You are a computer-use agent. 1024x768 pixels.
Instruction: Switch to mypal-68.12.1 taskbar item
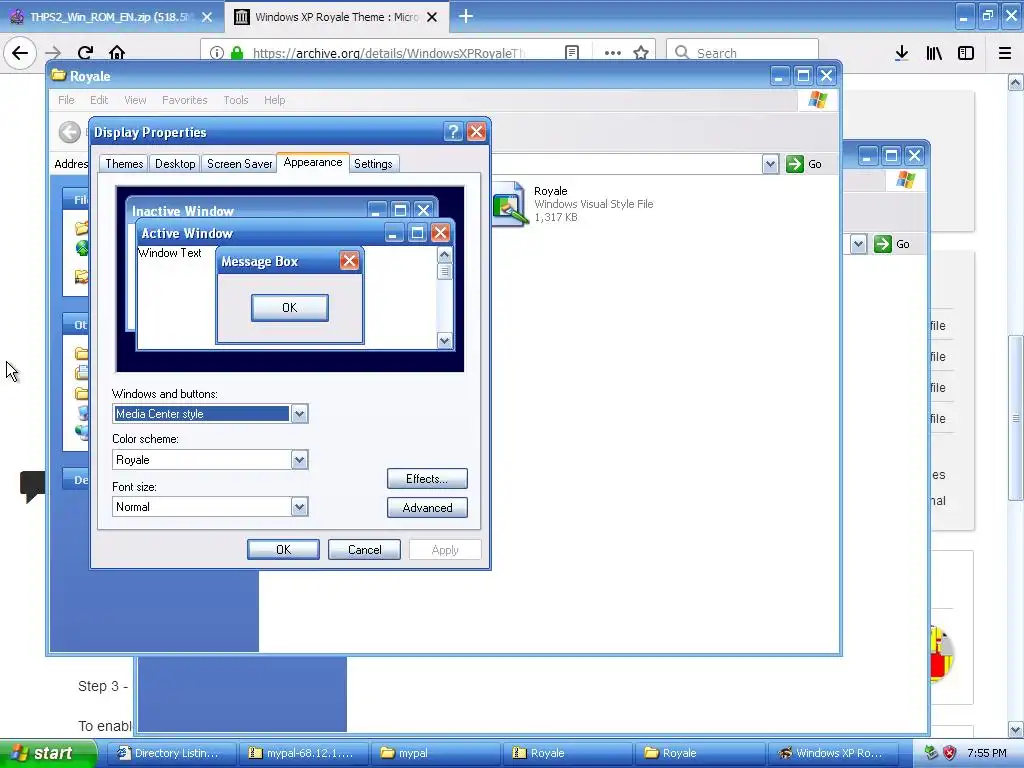(302, 753)
